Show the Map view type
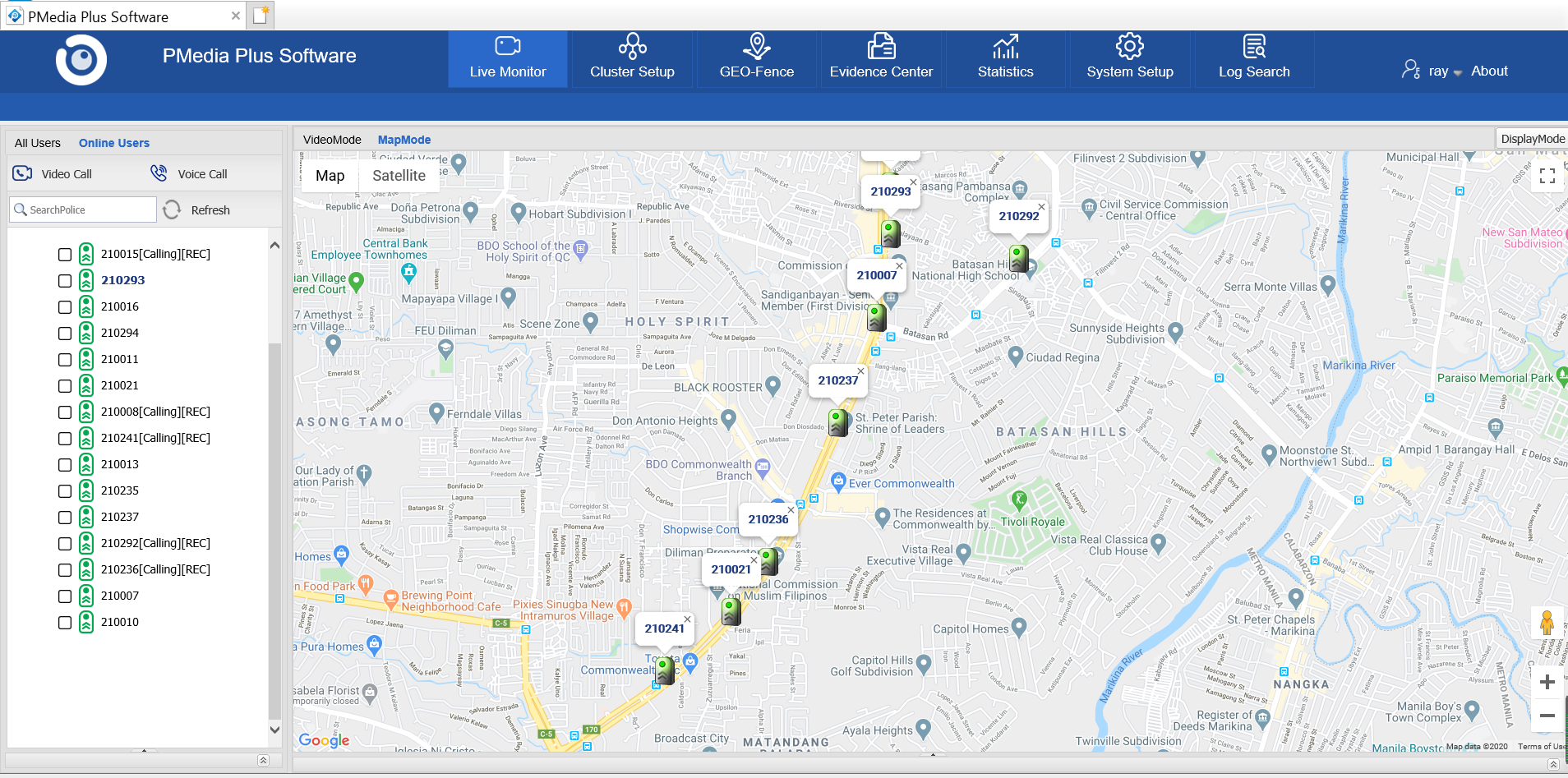The width and height of the screenshot is (1568, 778). click(330, 176)
